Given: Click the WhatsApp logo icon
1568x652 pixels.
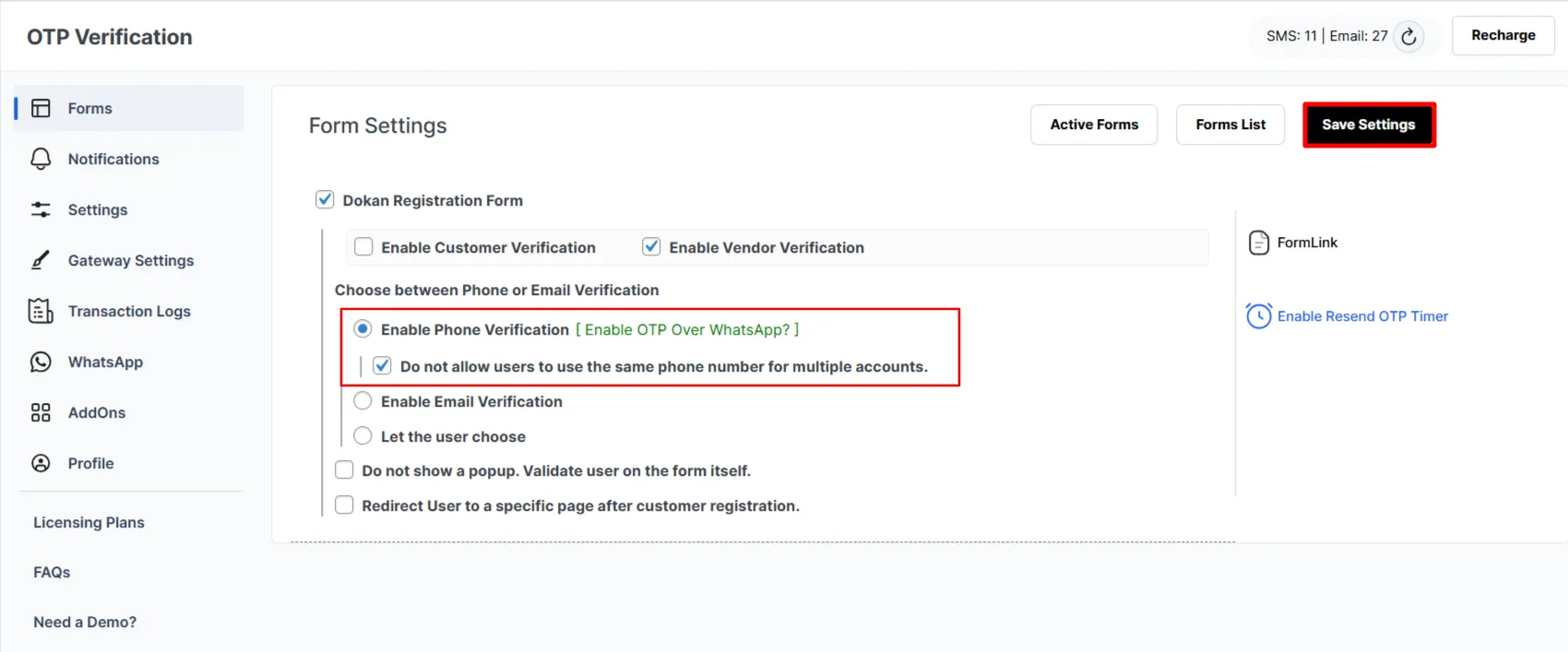Looking at the screenshot, I should point(41,362).
